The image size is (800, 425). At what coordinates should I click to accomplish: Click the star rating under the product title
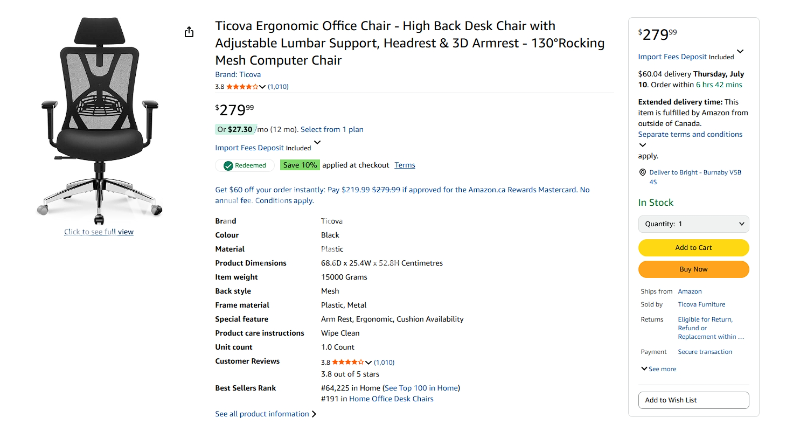pyautogui.click(x=244, y=87)
